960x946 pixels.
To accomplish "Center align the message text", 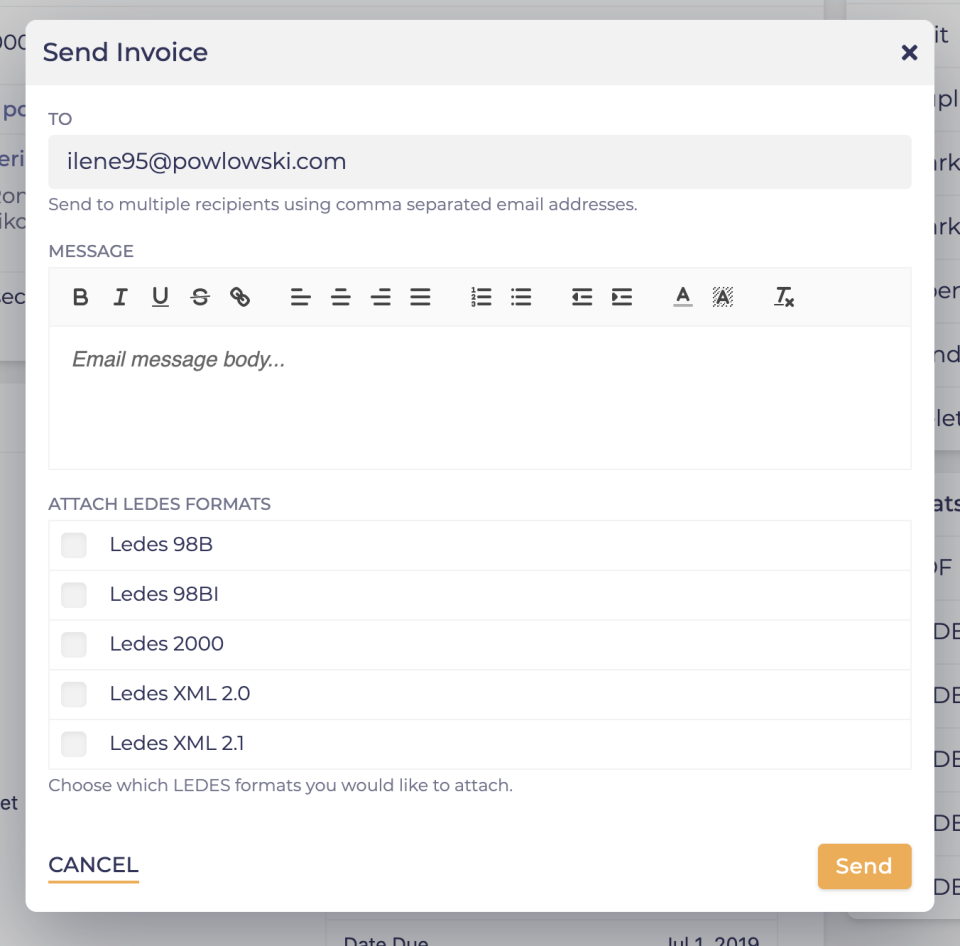I will [x=340, y=297].
